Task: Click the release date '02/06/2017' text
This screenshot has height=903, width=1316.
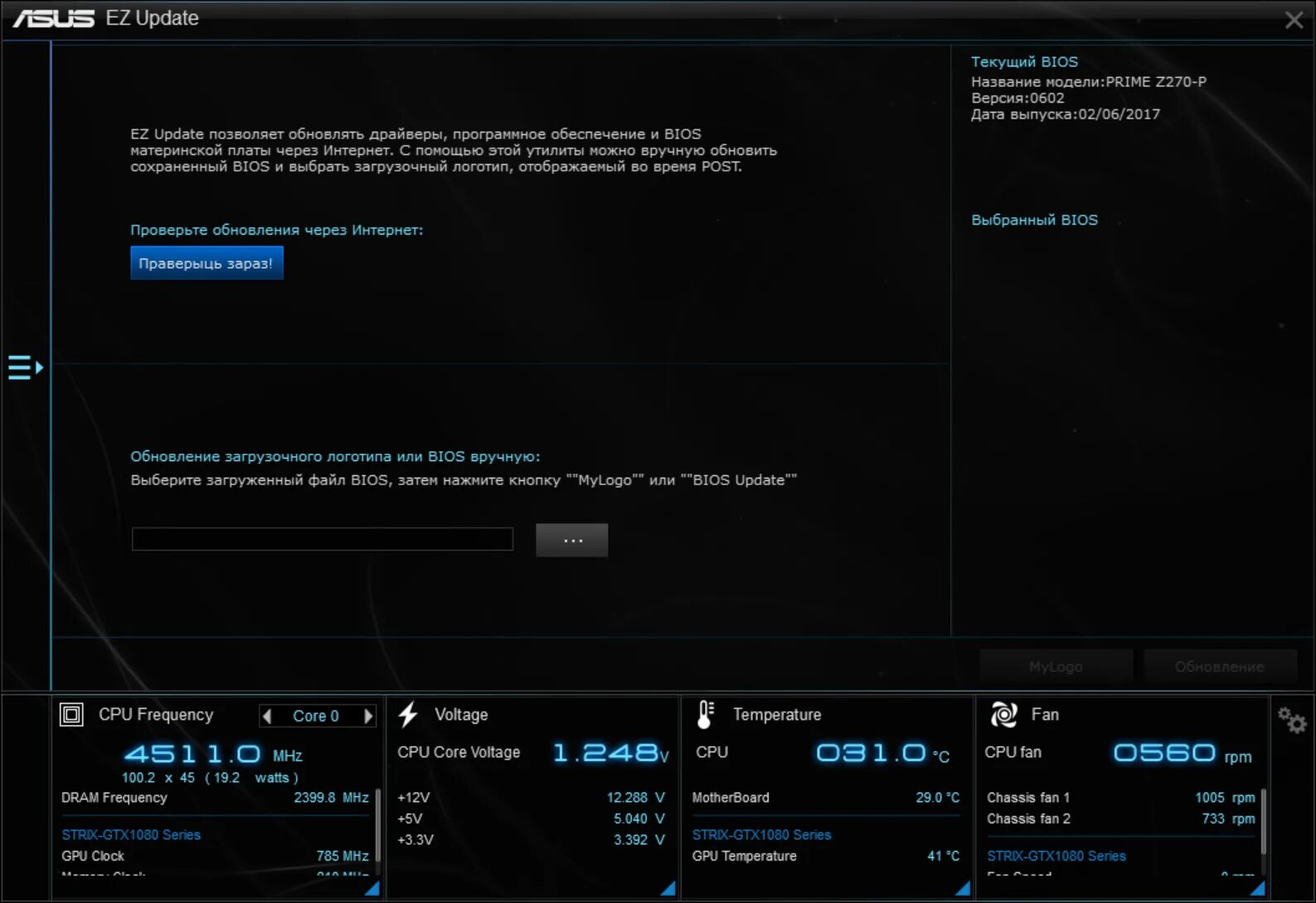Action: (x=1119, y=114)
